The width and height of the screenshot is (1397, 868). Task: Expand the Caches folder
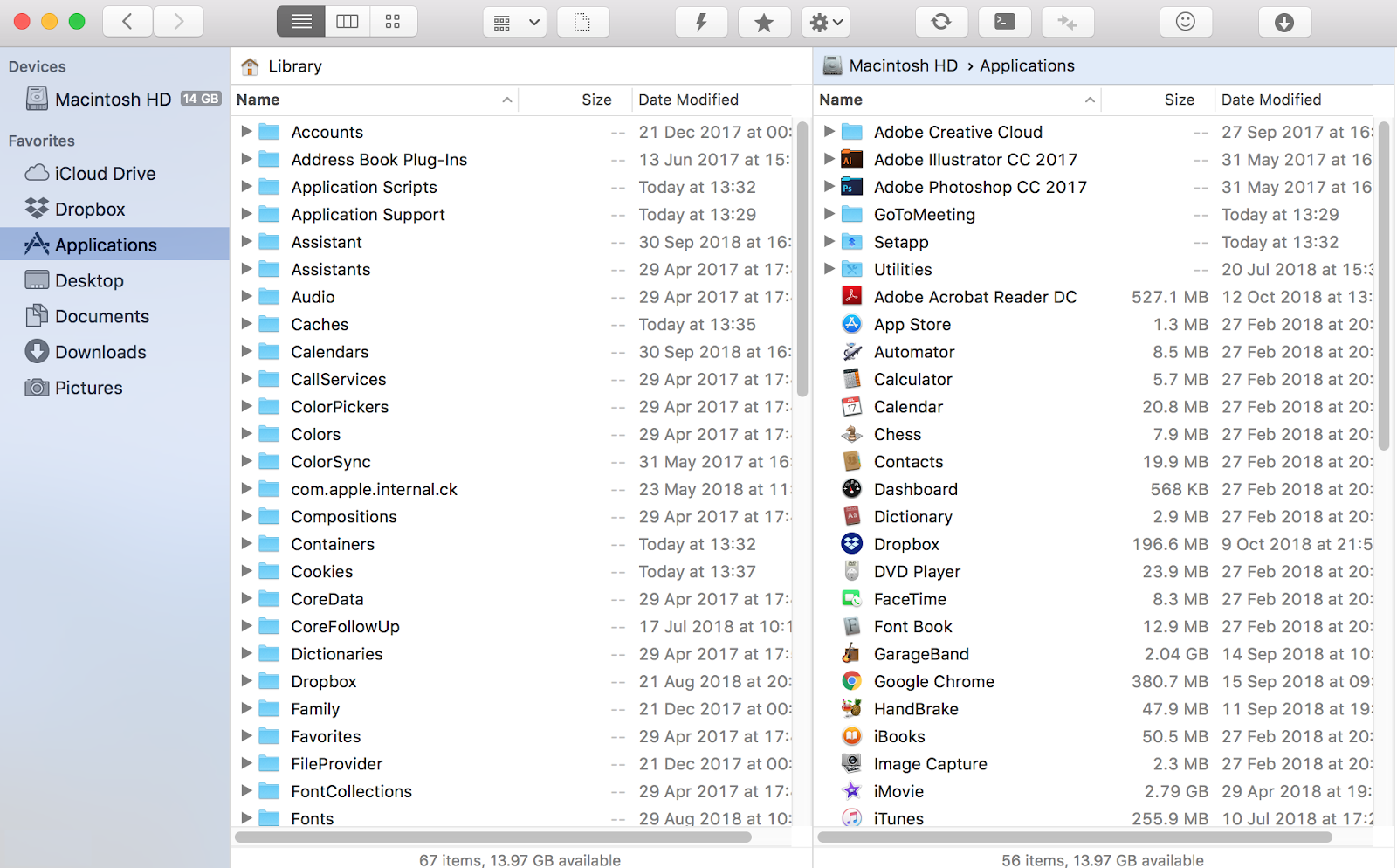(246, 324)
